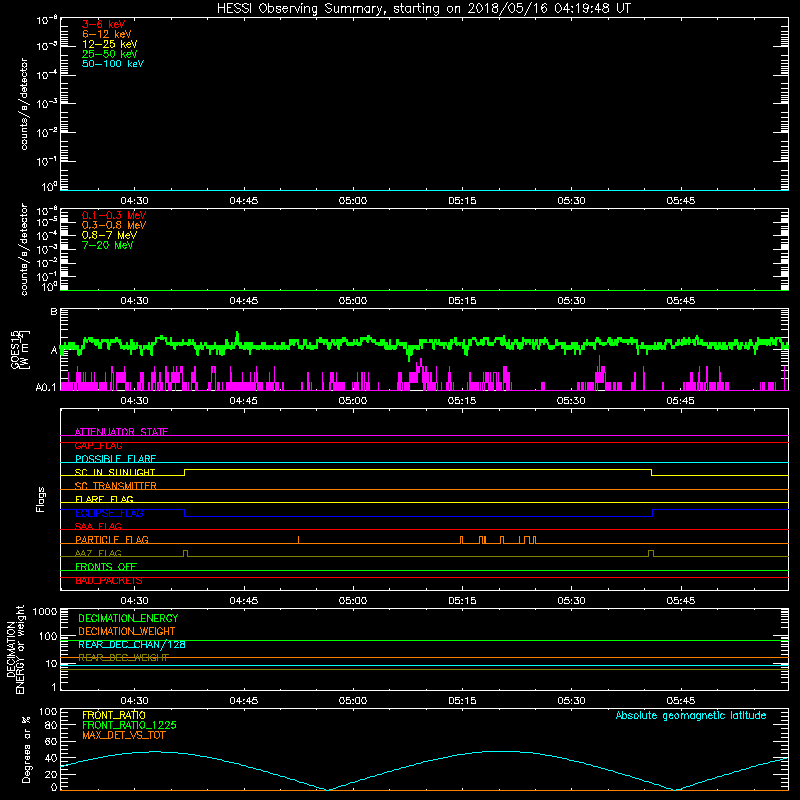This screenshot has height=800, width=800.
Task: Click the SC_TRANSMITTER flag label
Action: click(x=116, y=486)
